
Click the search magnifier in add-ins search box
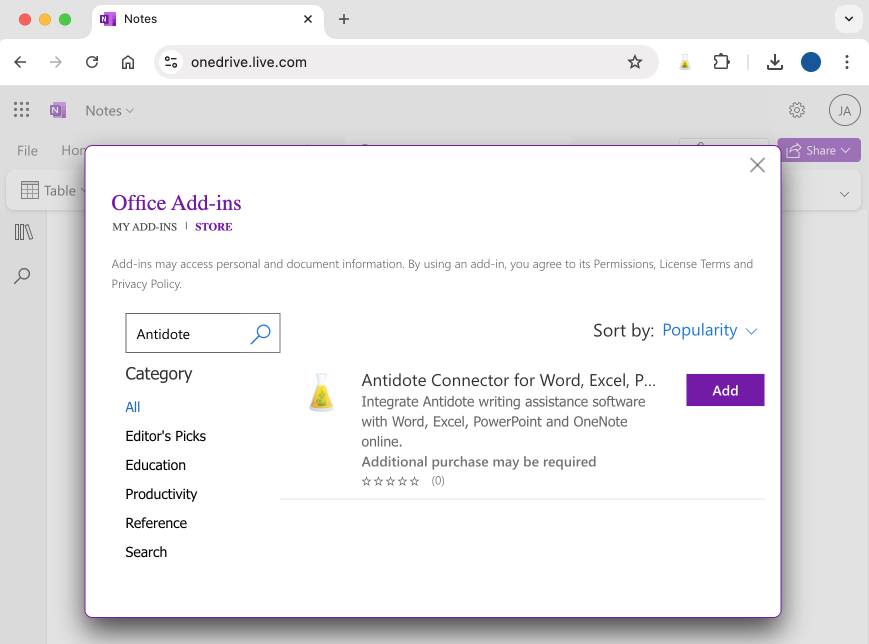260,334
